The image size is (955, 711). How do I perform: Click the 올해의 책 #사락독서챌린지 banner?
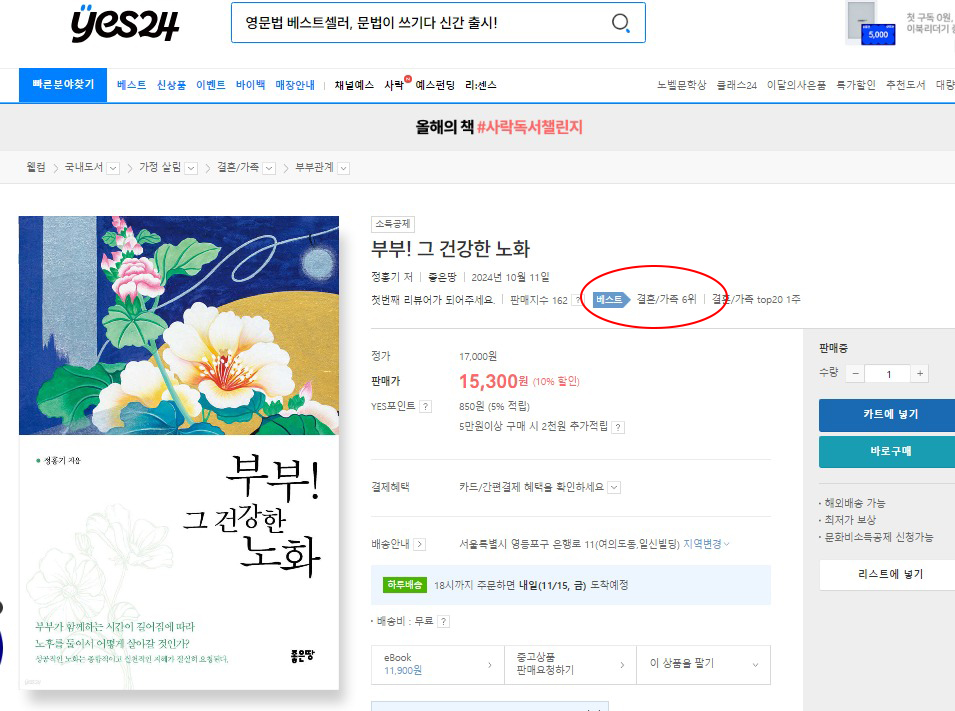pos(499,127)
